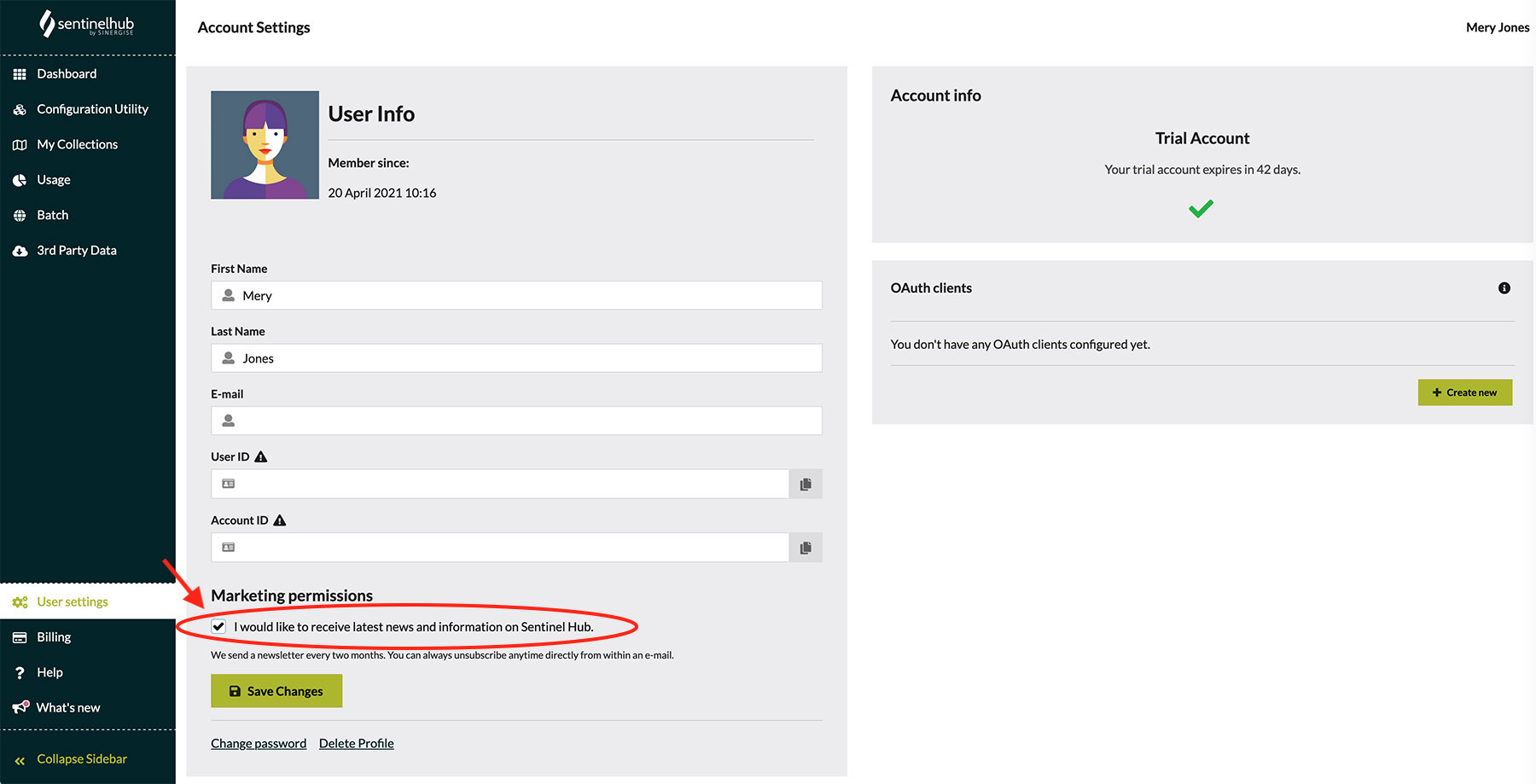Select Batch in the sidebar
1536x784 pixels.
click(52, 215)
